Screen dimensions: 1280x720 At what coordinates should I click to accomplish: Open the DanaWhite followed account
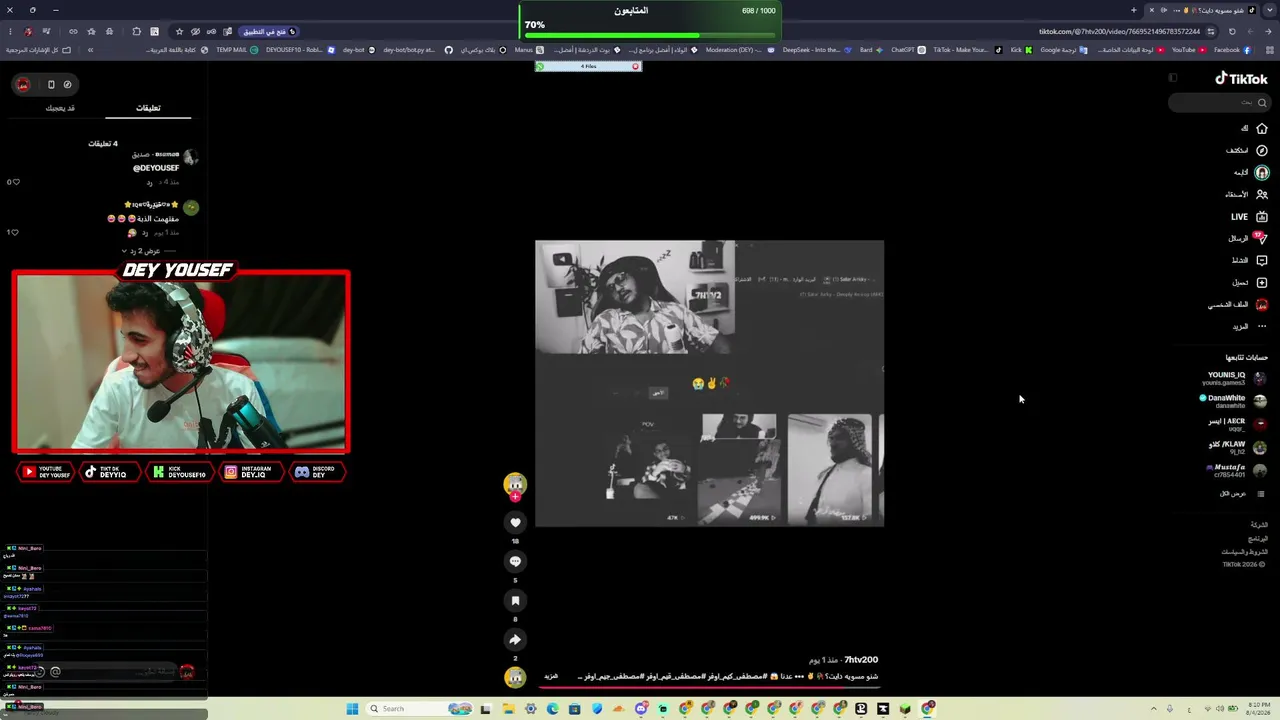(x=1234, y=401)
